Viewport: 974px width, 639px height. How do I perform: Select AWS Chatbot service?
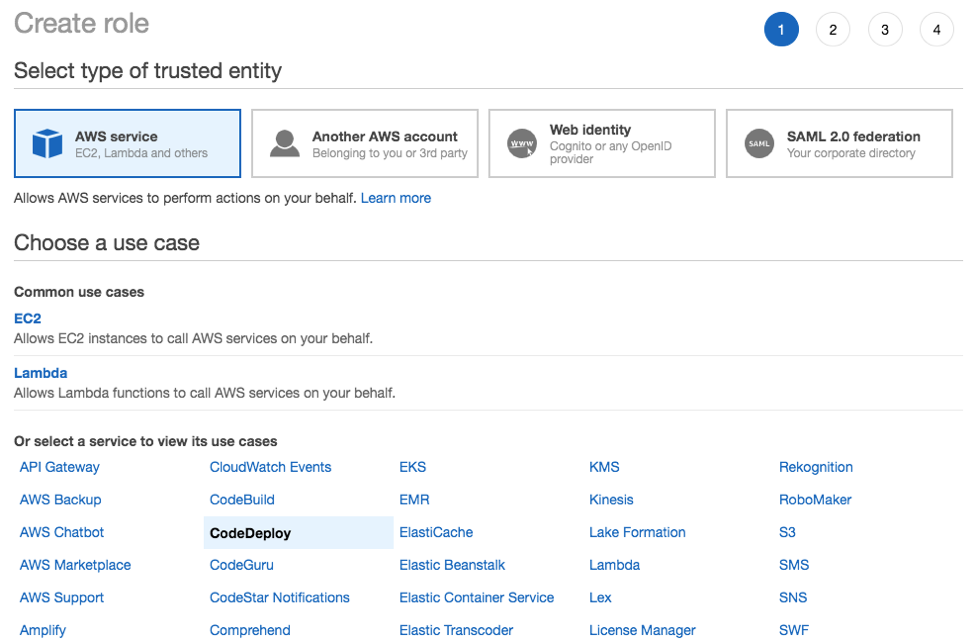61,532
